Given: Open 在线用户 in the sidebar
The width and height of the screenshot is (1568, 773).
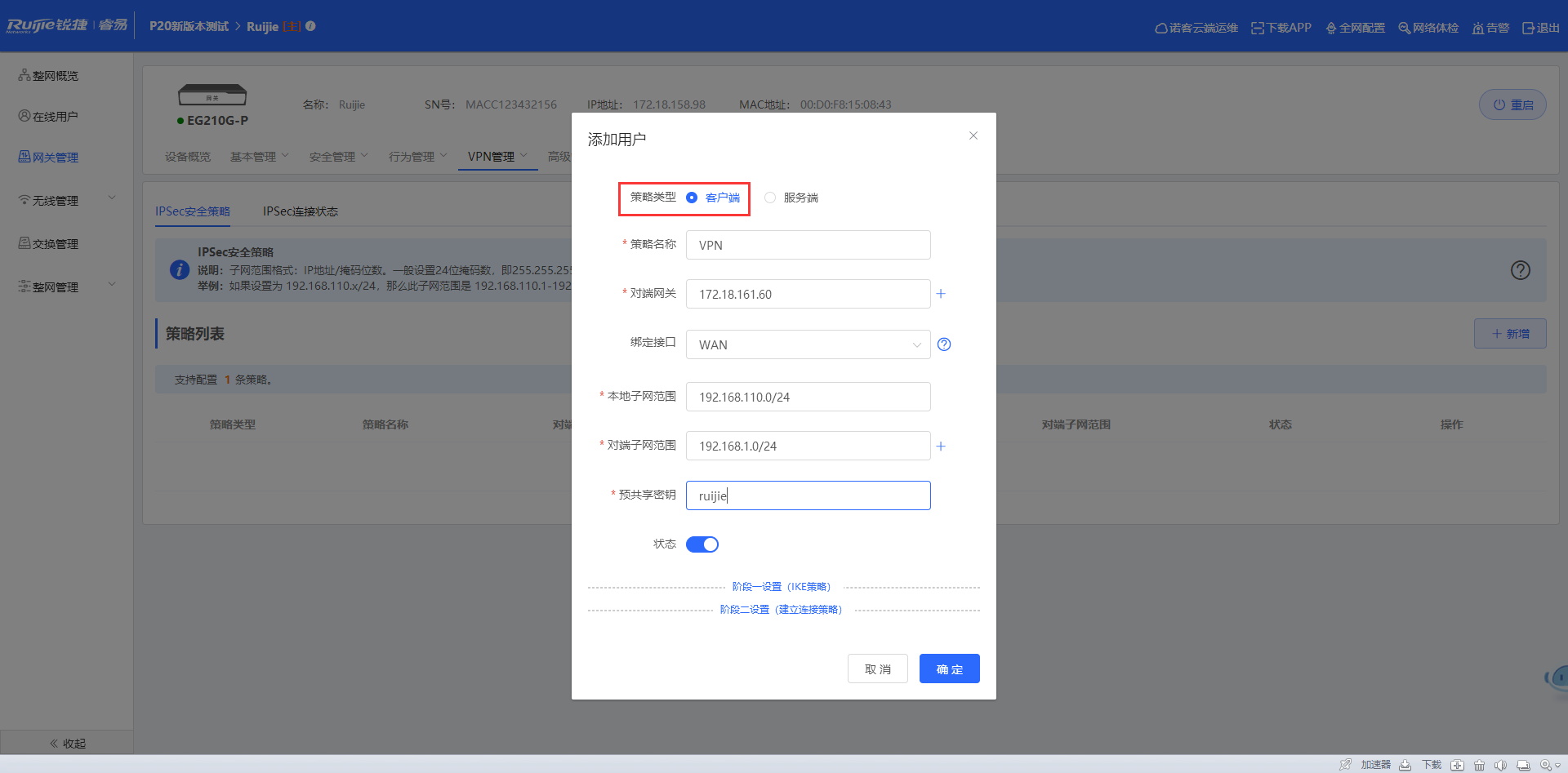Looking at the screenshot, I should [55, 117].
